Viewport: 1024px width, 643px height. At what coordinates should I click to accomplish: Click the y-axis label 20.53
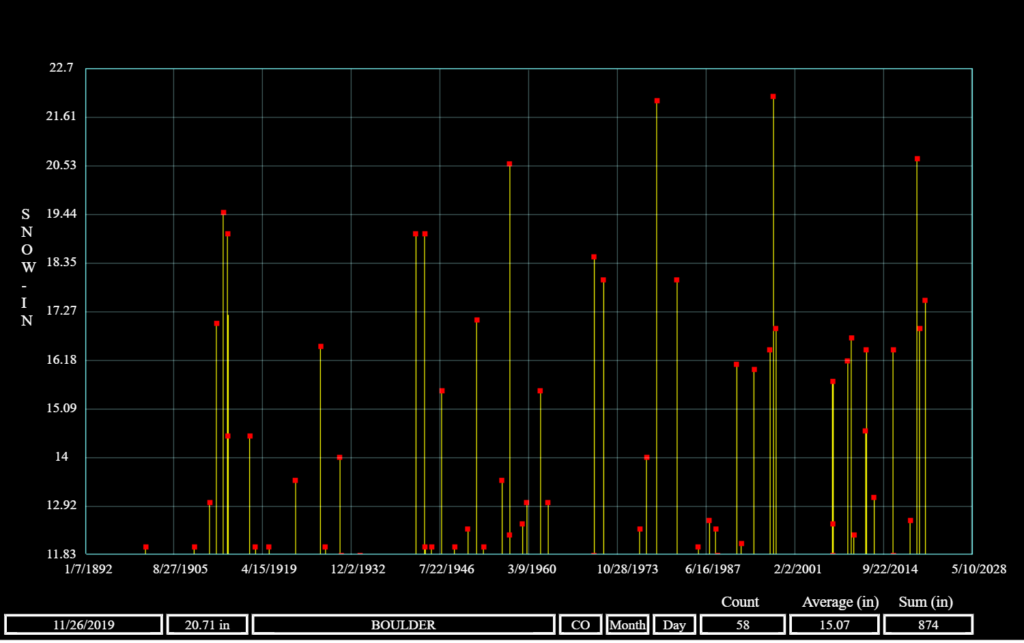coord(61,165)
